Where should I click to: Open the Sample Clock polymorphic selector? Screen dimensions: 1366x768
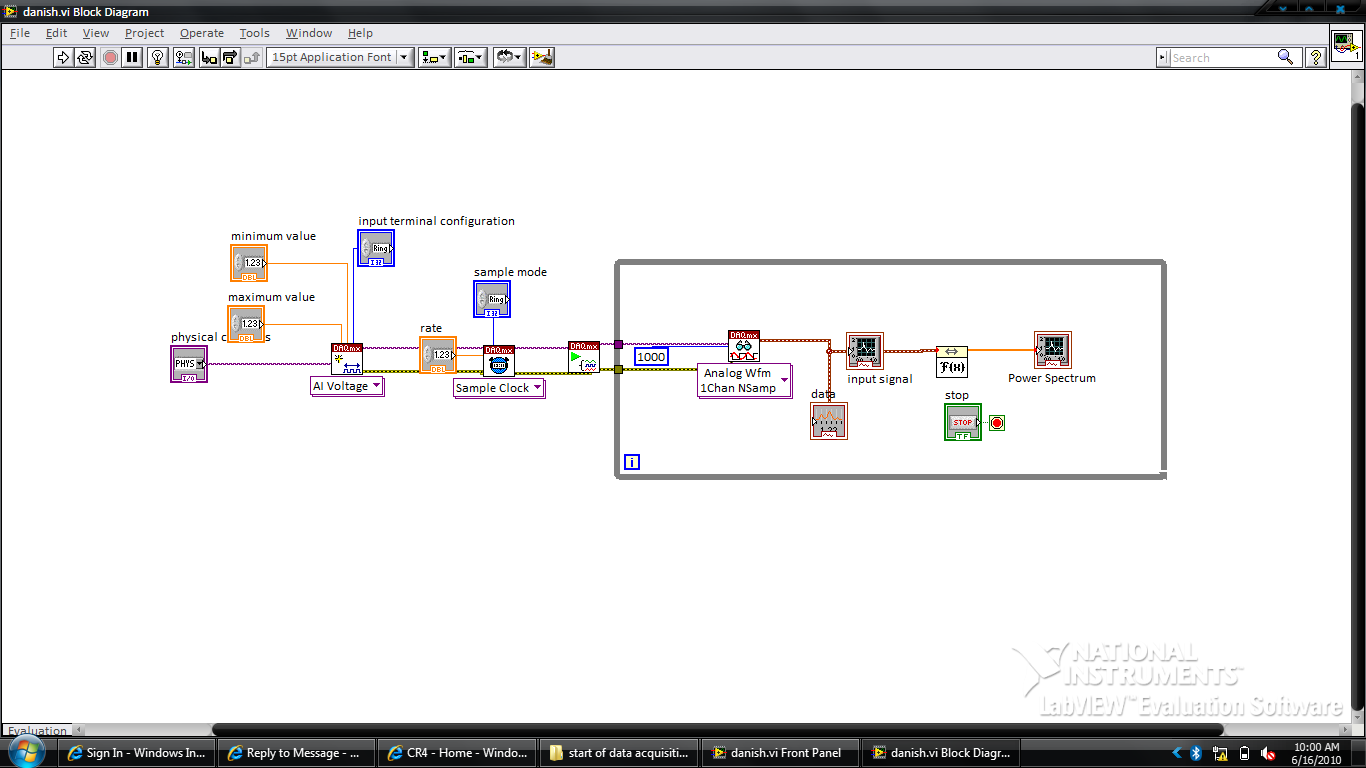pos(499,388)
